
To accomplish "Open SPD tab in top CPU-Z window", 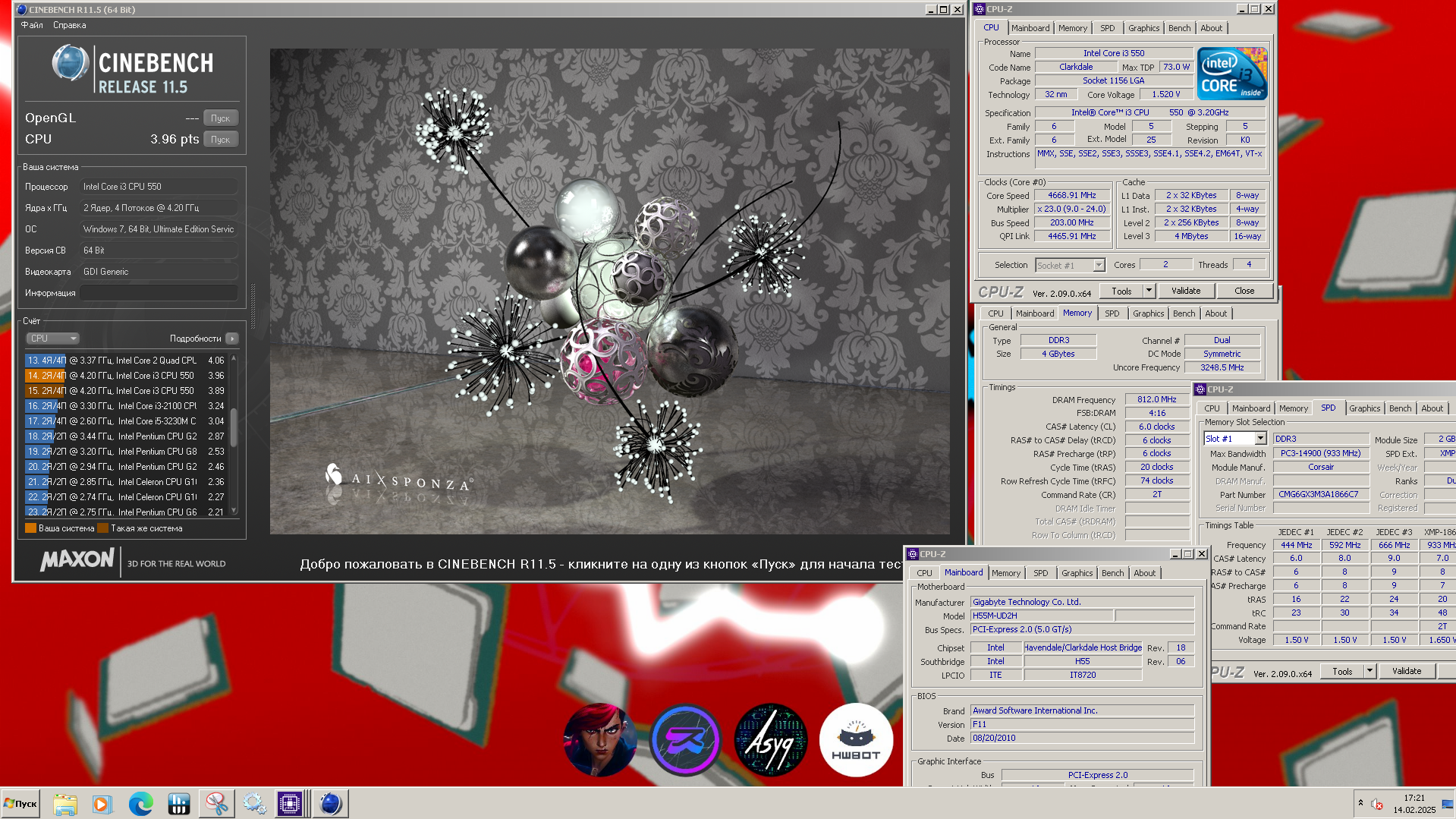I will pyautogui.click(x=1108, y=28).
